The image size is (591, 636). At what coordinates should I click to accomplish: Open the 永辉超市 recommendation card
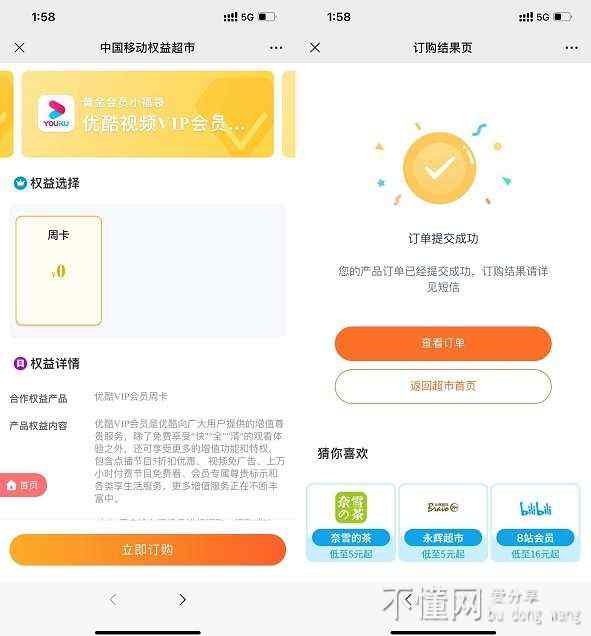[443, 522]
